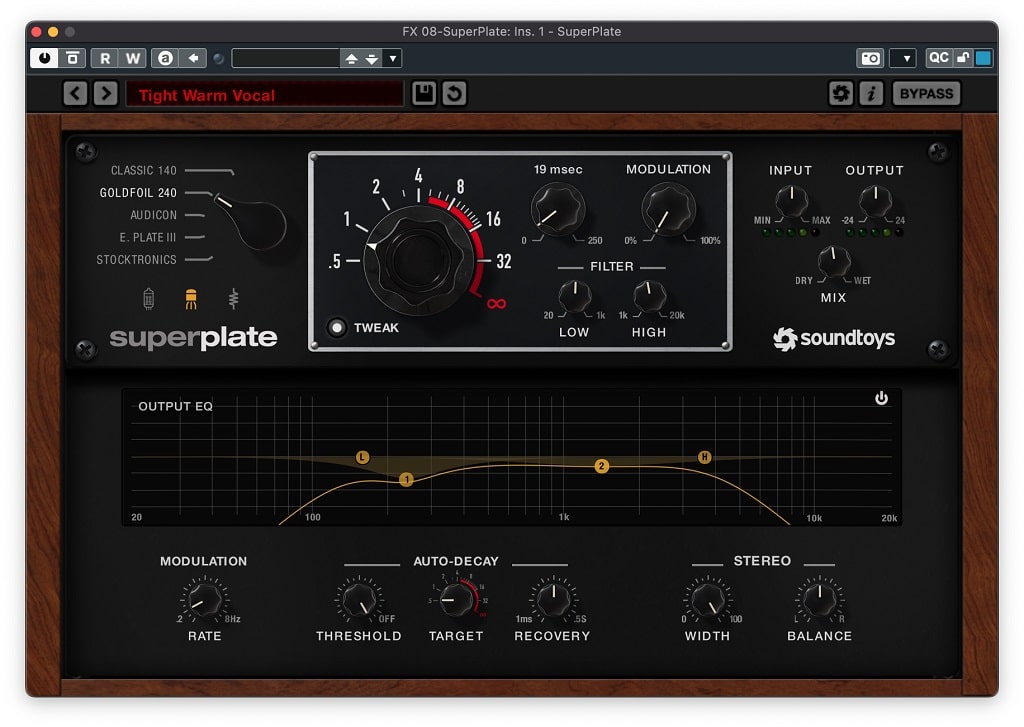The image size is (1024, 727).
Task: Enable Write automation with W button
Action: pos(133,58)
